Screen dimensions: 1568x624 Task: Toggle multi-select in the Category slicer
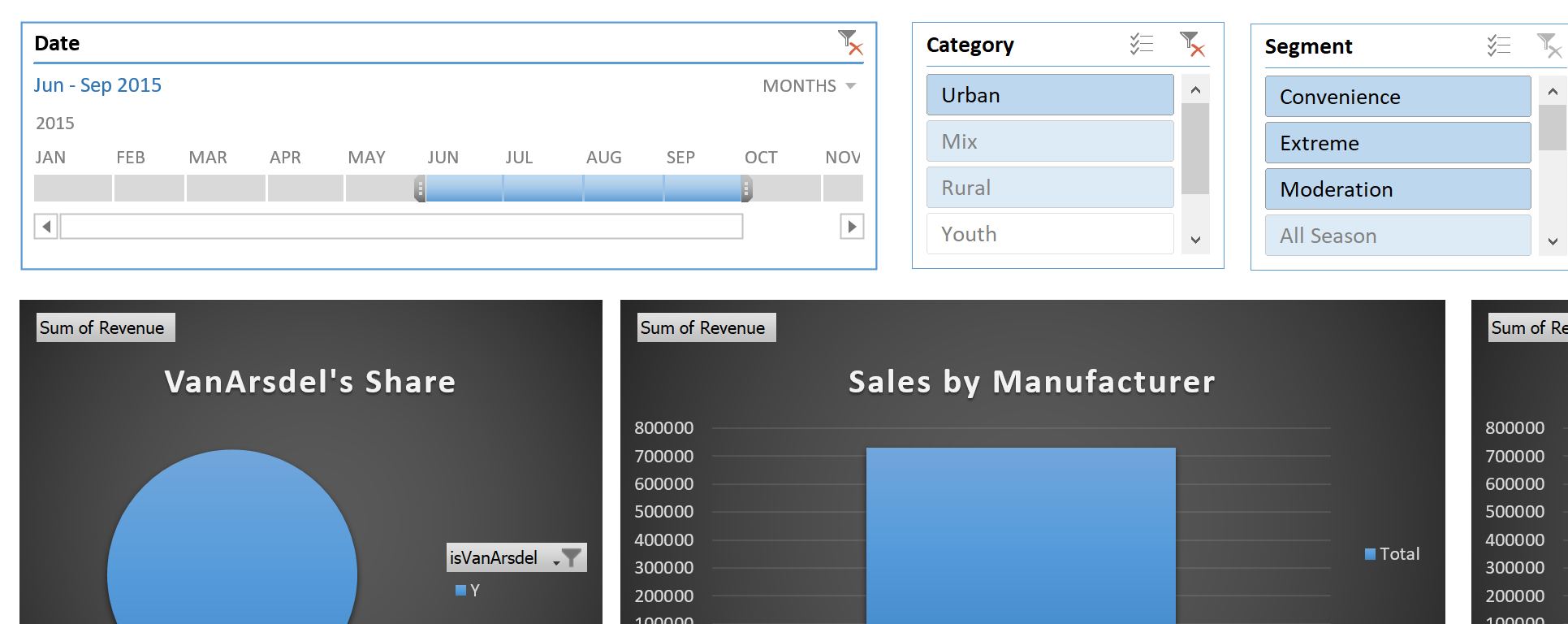1142,44
